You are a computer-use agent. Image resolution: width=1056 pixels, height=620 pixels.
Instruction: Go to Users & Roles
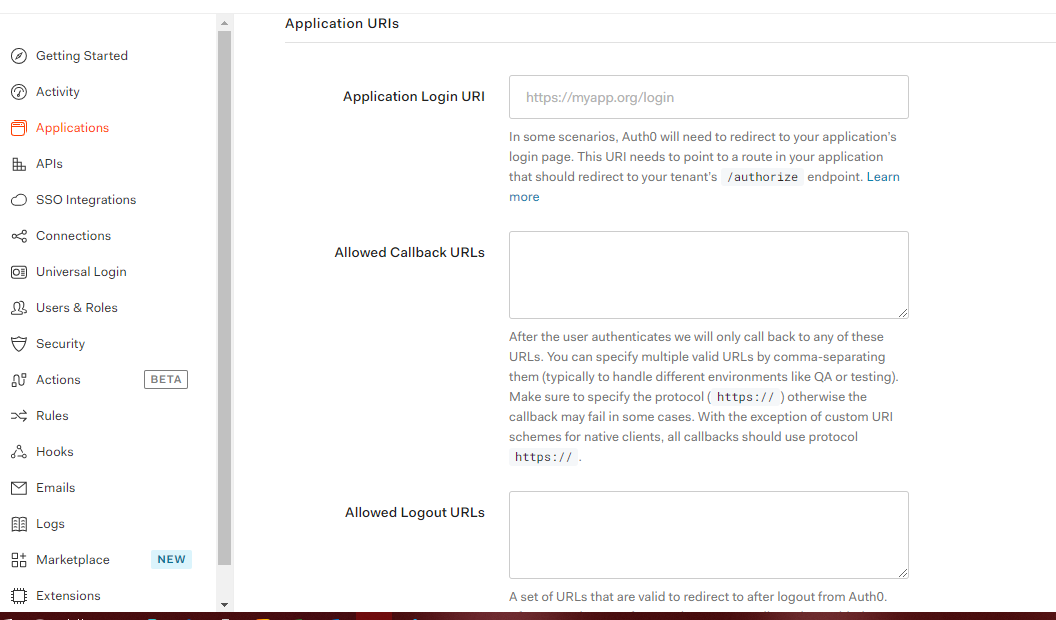tap(77, 308)
